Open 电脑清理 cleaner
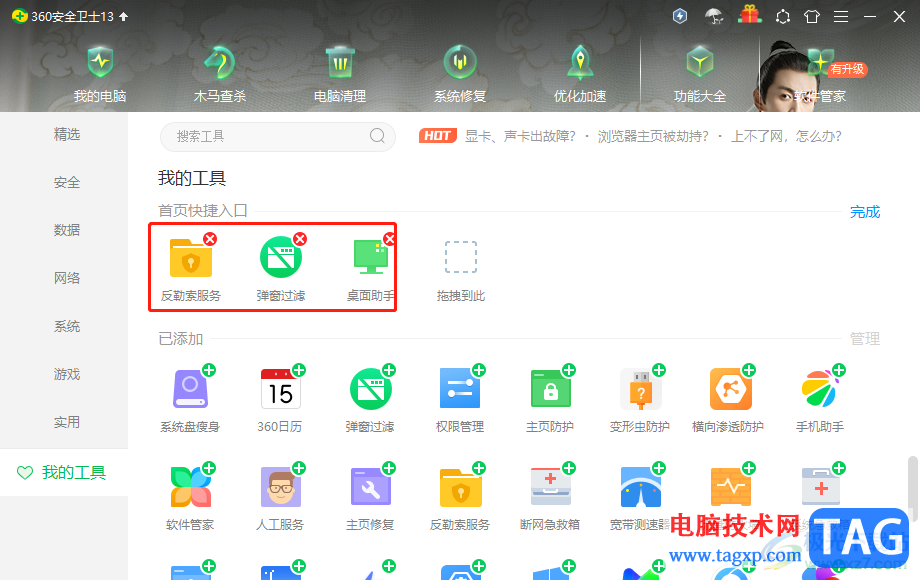This screenshot has height=580, width=920. (340, 74)
